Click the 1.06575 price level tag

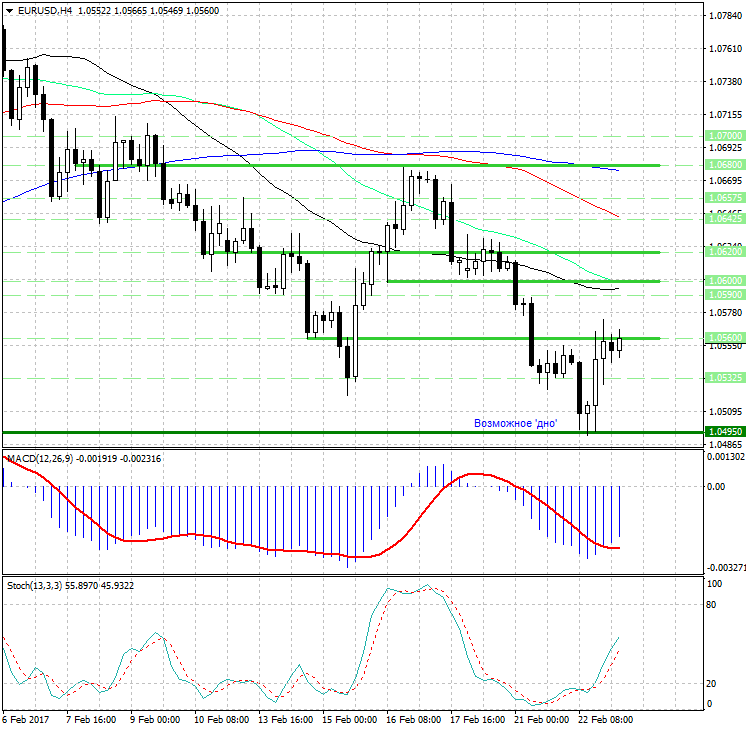[x=723, y=198]
